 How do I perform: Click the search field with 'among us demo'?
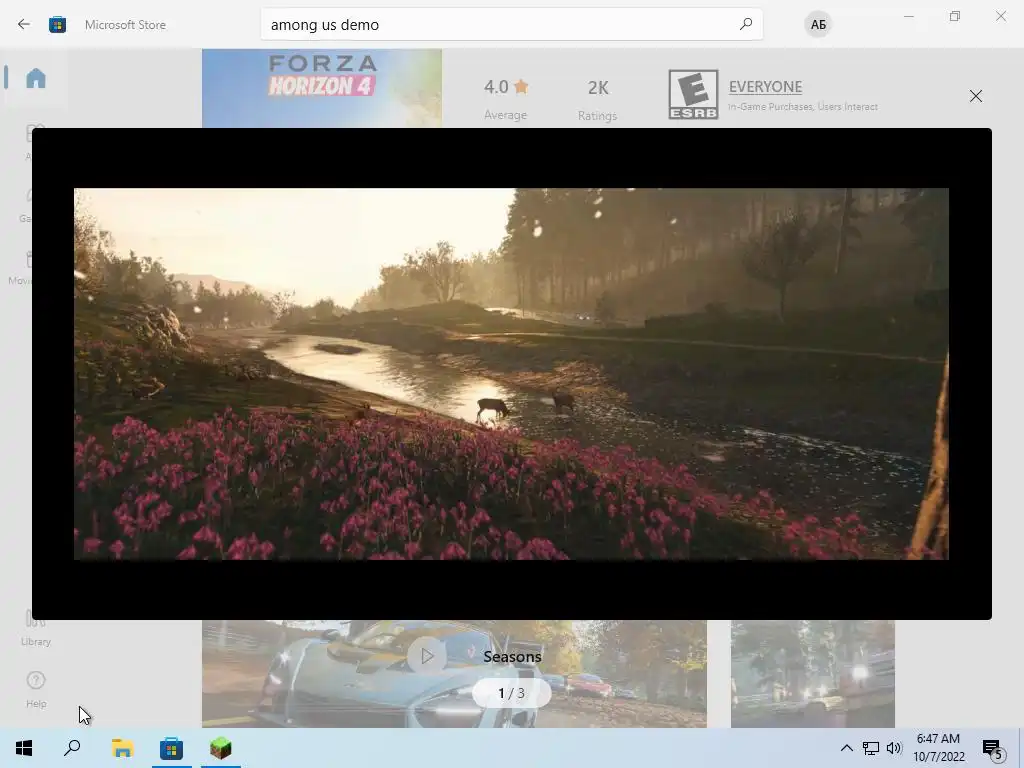pos(511,24)
